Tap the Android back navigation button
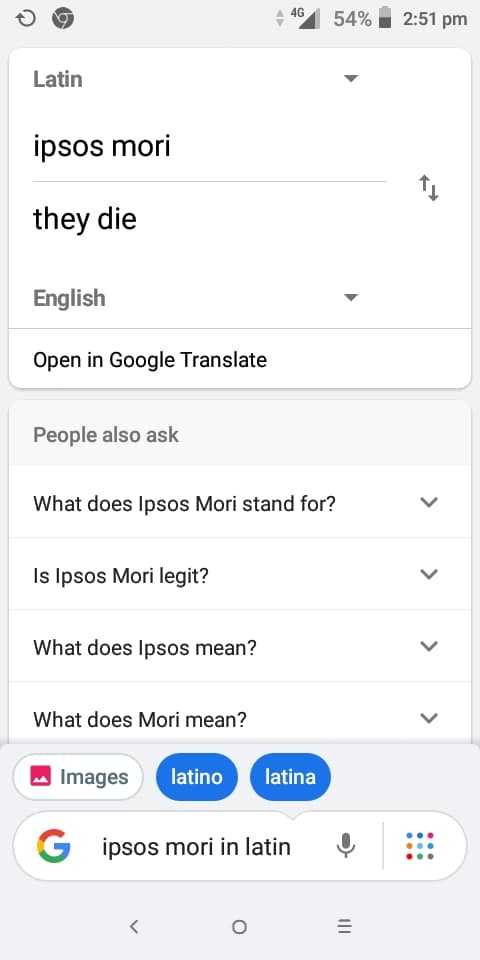This screenshot has height=960, width=480. 134,926
